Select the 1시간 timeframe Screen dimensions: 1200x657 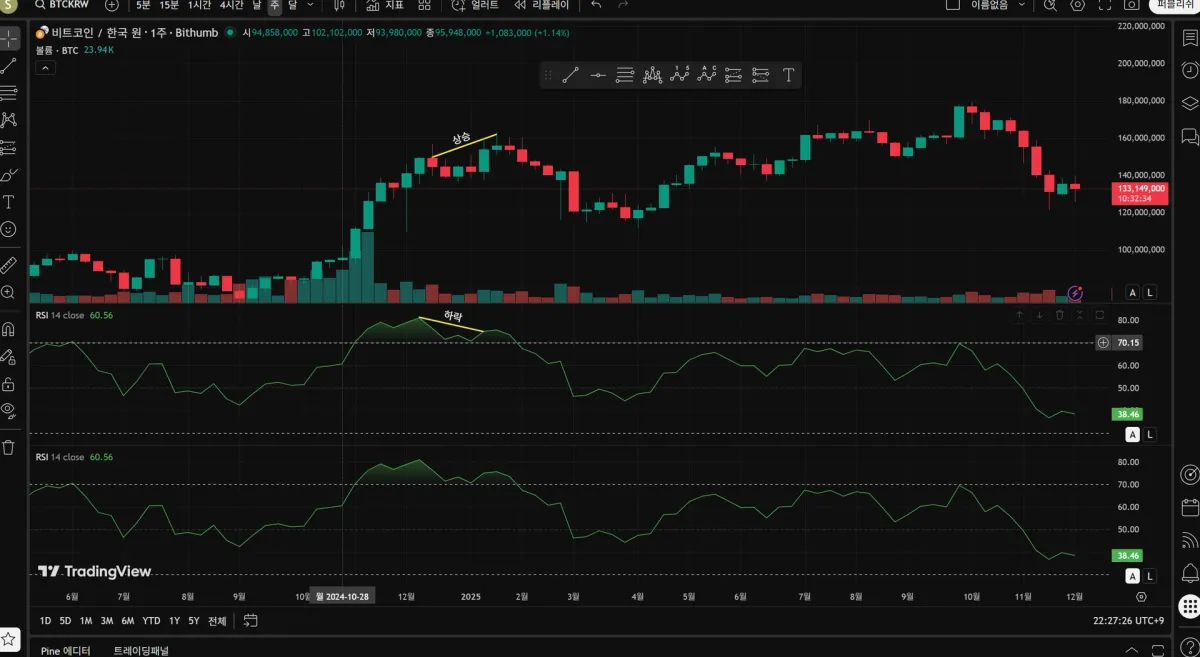click(199, 5)
